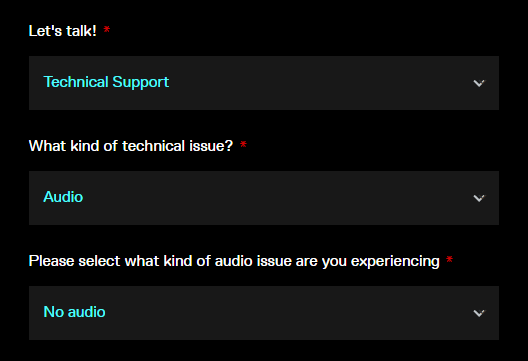Click the red asterisk after technical issue question
The height and width of the screenshot is (361, 528).
point(243,145)
